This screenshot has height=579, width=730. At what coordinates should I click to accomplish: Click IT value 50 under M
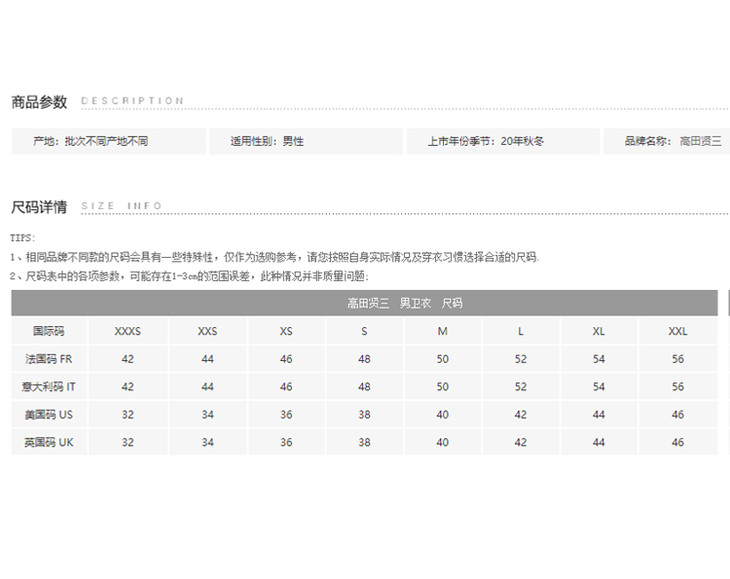(442, 386)
